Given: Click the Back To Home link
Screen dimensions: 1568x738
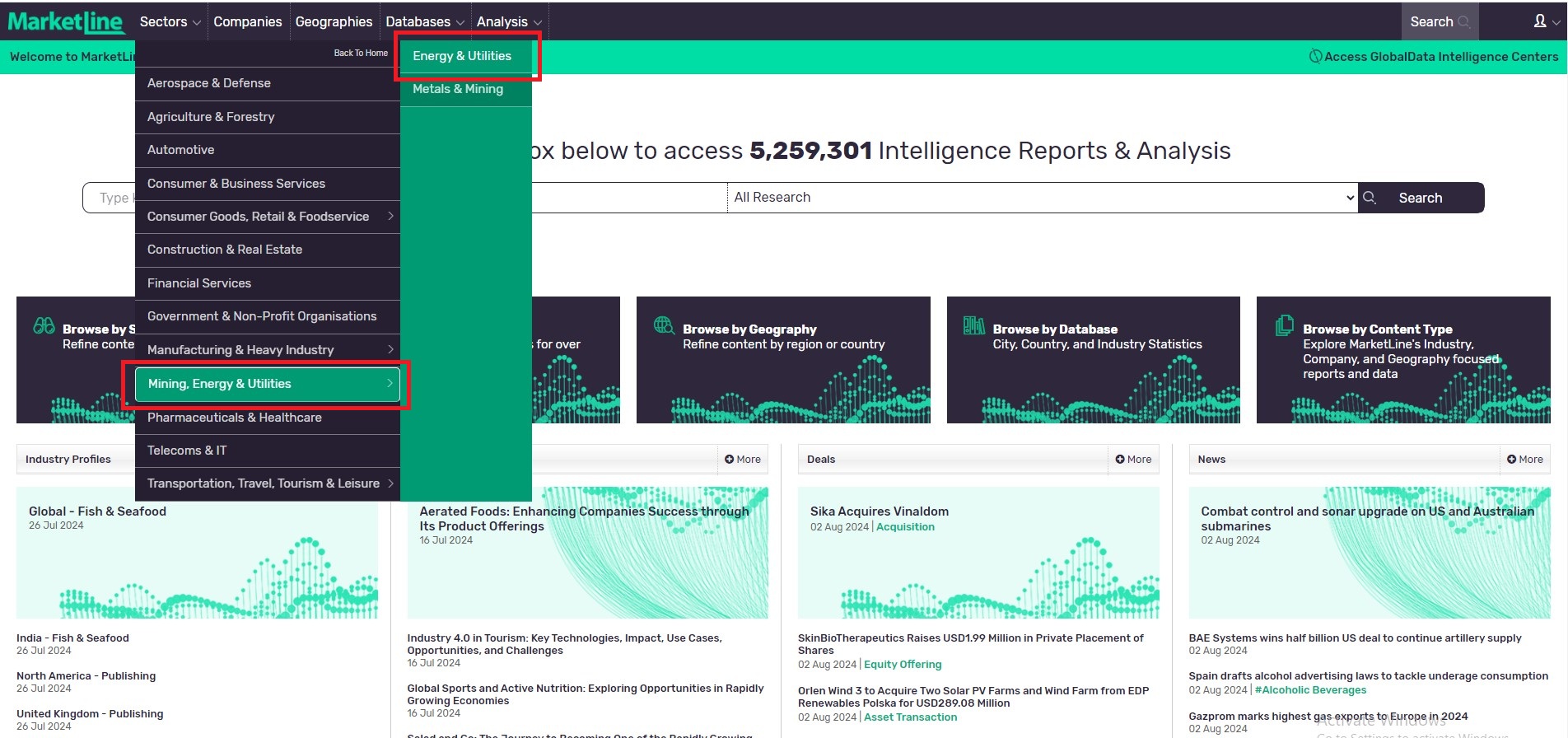Looking at the screenshot, I should point(361,53).
